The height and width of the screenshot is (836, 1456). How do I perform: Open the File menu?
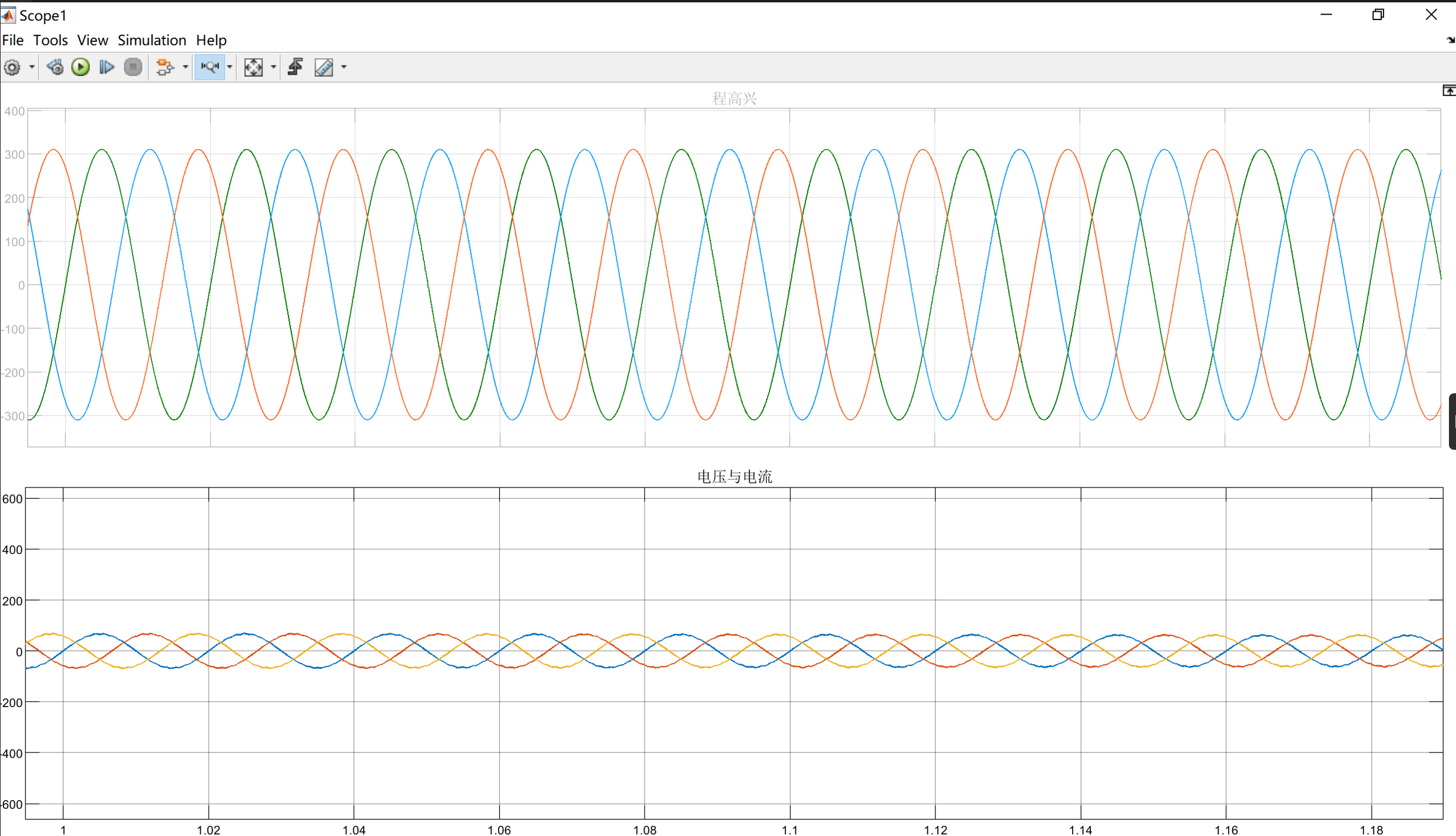click(12, 40)
